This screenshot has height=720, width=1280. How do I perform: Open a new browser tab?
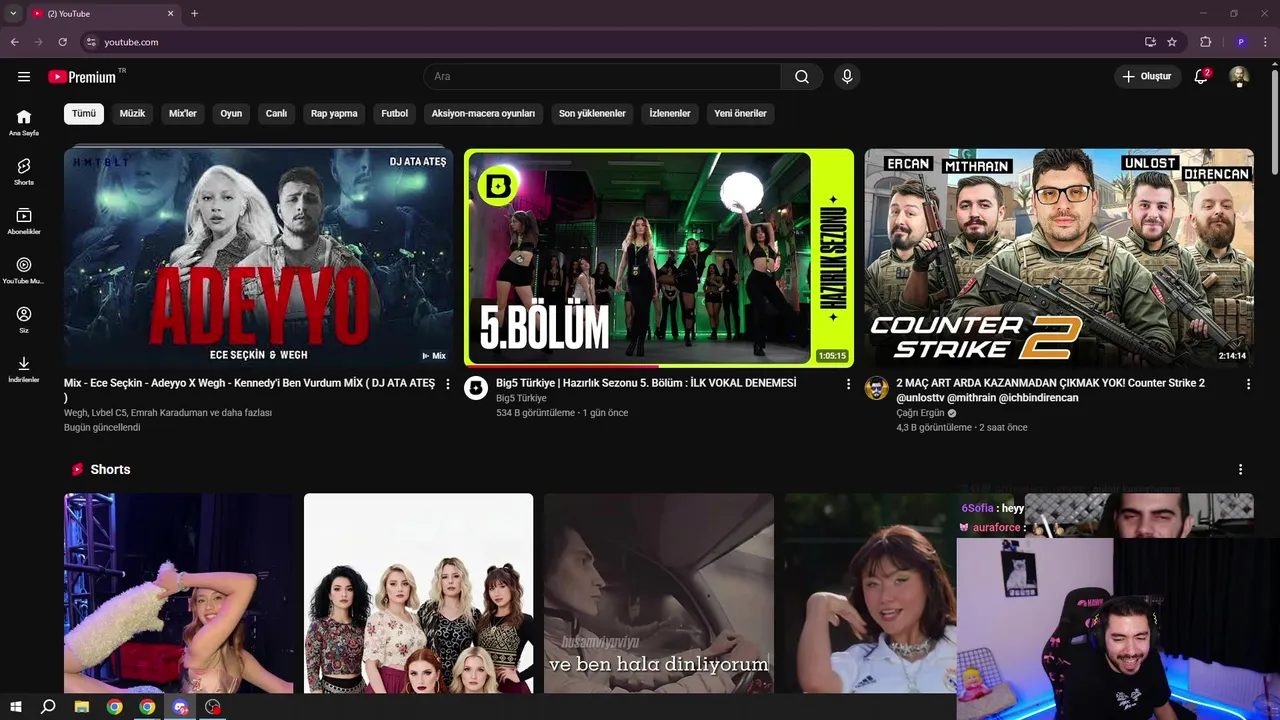[x=194, y=13]
